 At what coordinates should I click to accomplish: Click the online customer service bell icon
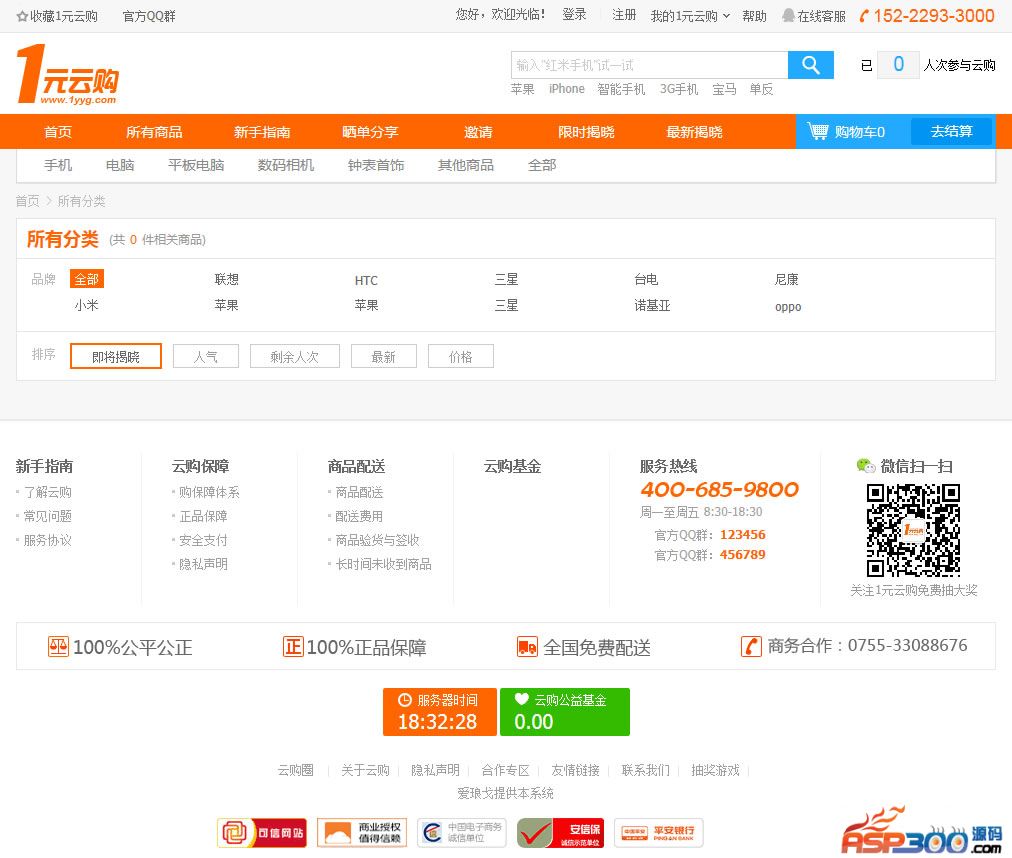point(788,16)
